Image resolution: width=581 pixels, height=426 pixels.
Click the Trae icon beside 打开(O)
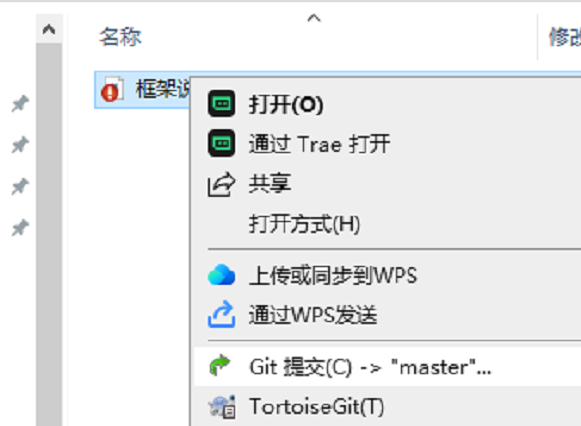click(221, 103)
